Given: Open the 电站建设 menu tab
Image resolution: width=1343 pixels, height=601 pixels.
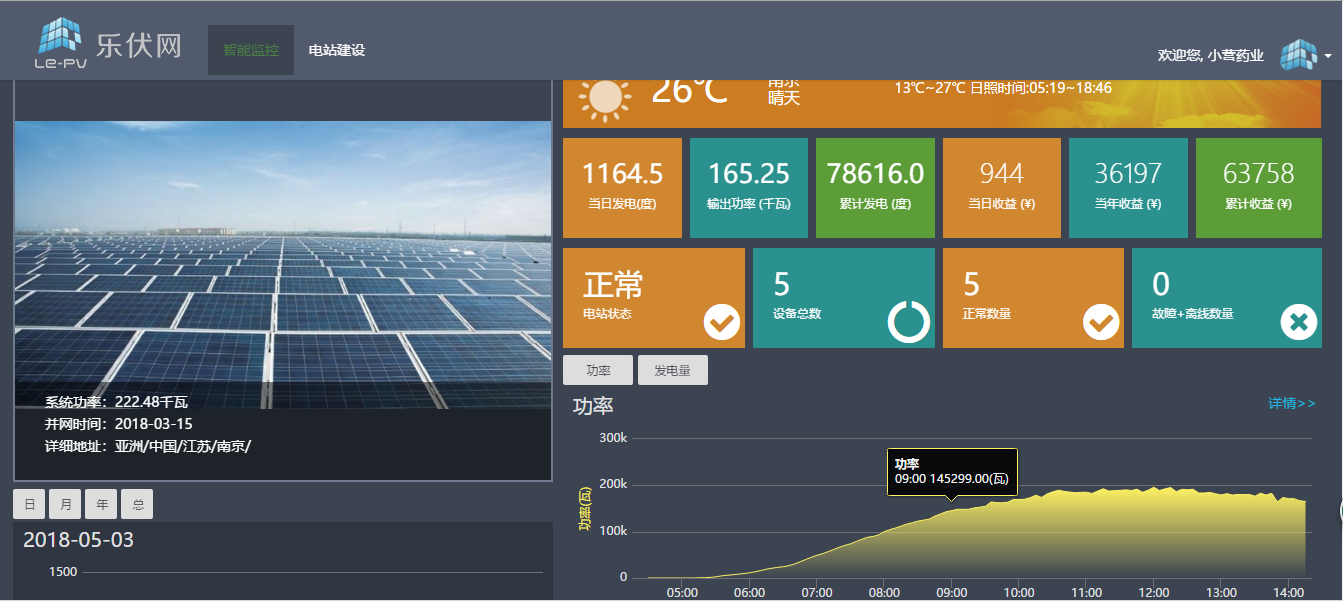Looking at the screenshot, I should (337, 50).
